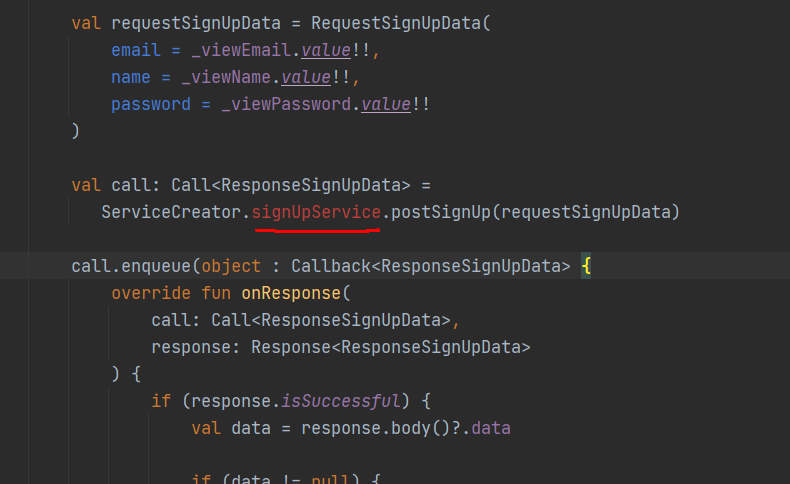Select the email named argument
This screenshot has width=790, height=484.
[136, 50]
